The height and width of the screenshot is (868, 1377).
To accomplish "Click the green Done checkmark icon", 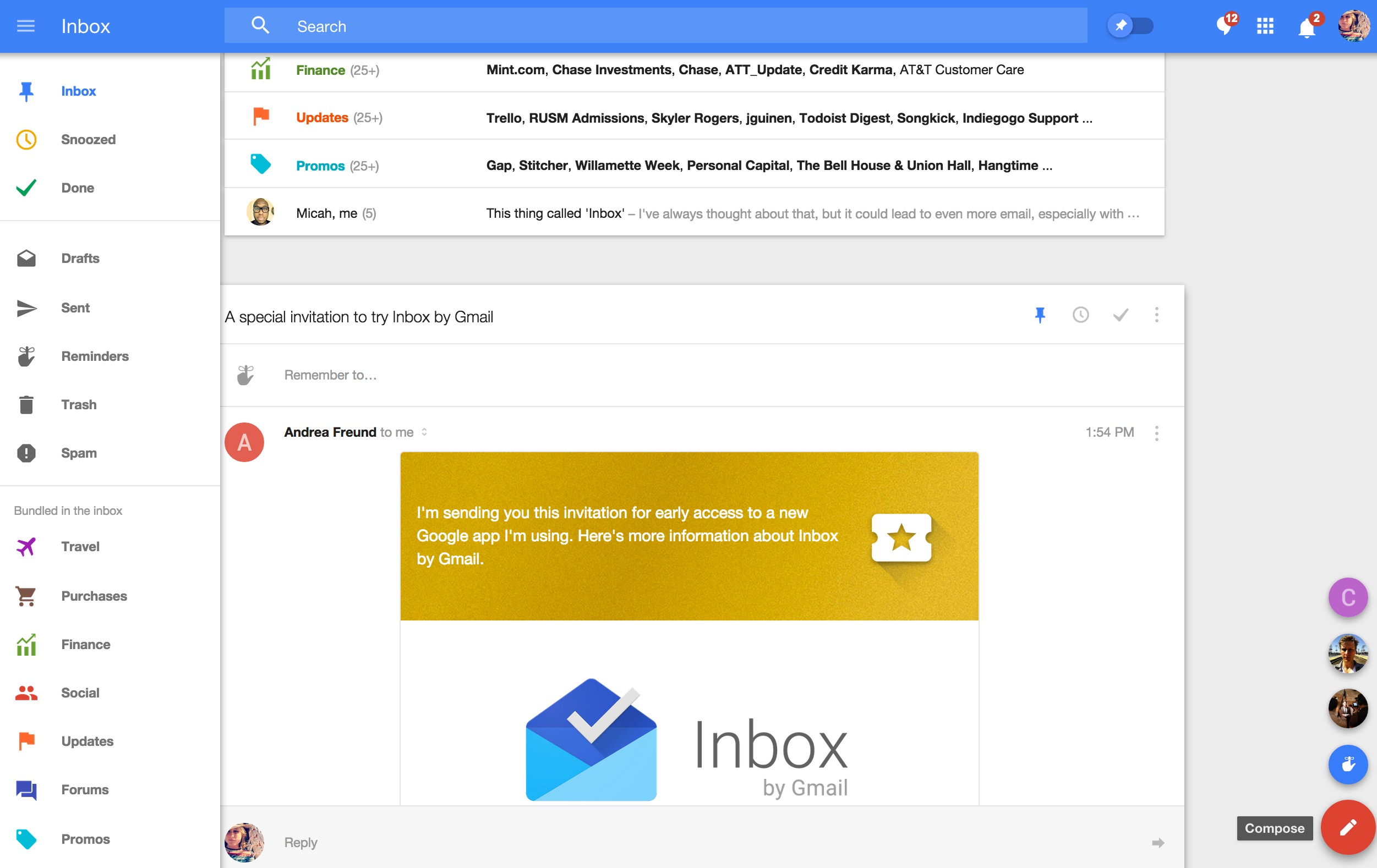I will click(26, 188).
